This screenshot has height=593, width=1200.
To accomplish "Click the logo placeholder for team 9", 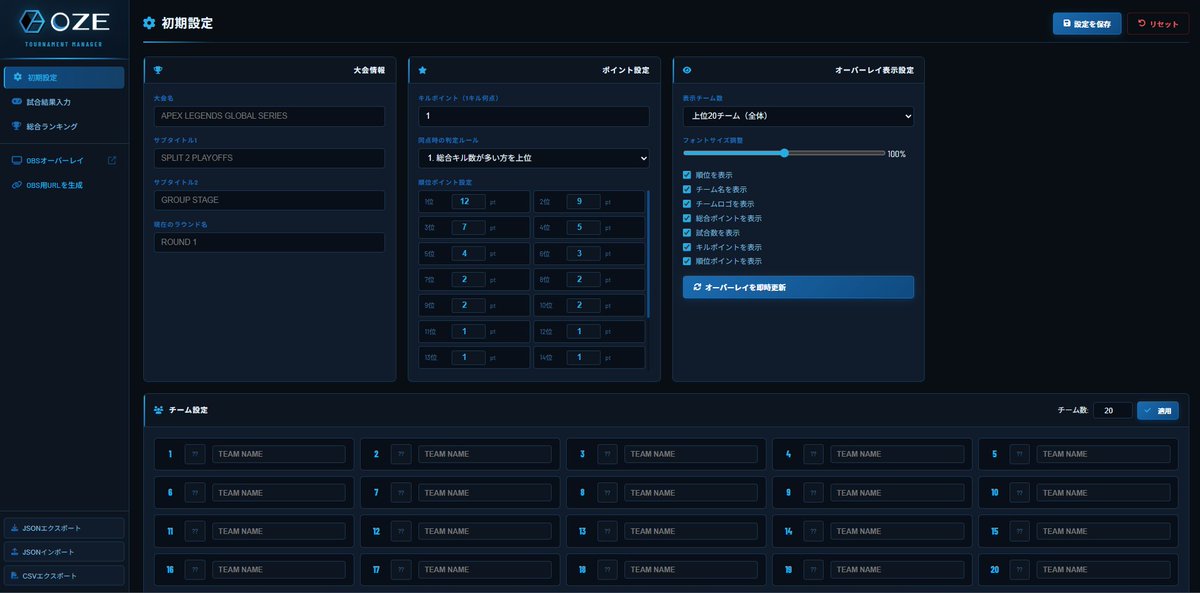I will point(813,493).
